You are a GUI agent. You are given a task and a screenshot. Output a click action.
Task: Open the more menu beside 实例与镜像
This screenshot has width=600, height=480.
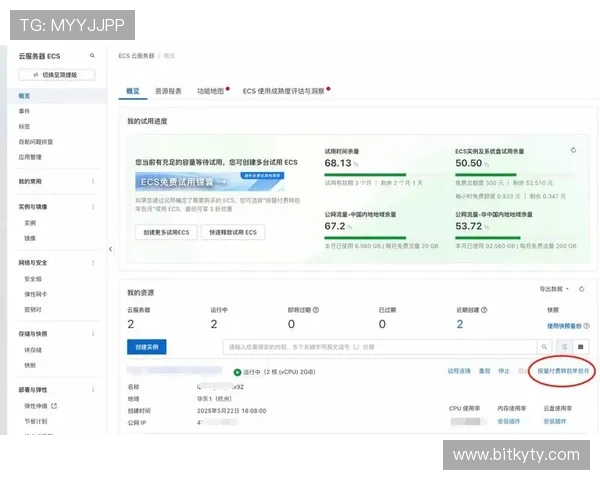(x=93, y=207)
